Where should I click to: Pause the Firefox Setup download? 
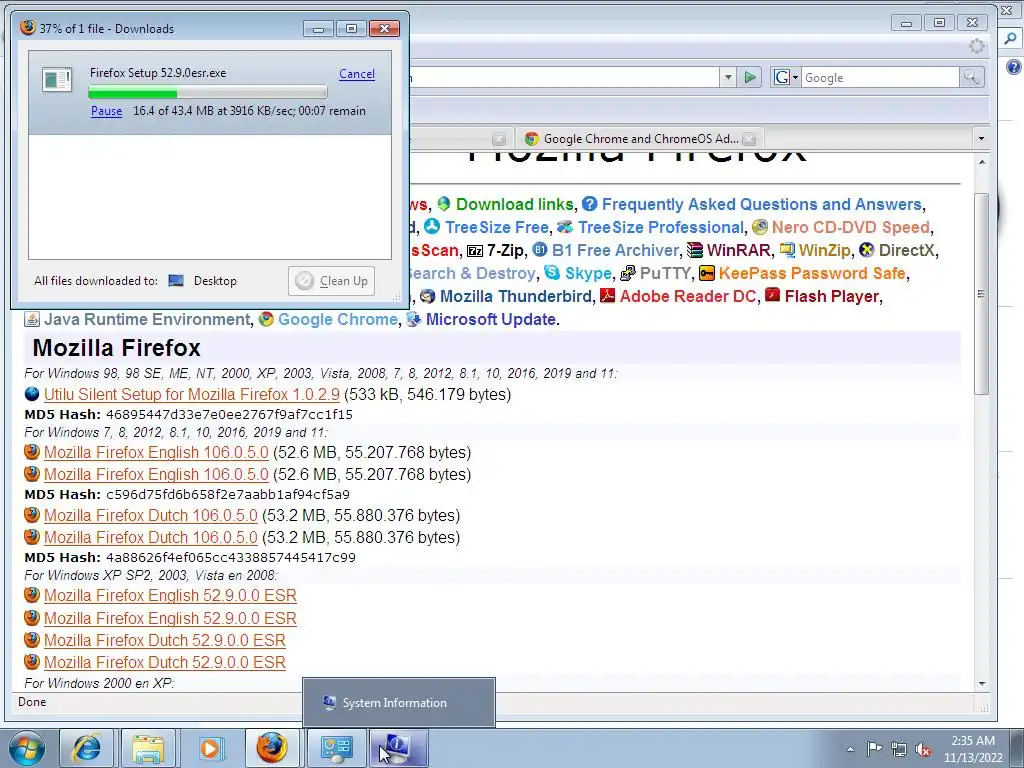point(106,111)
